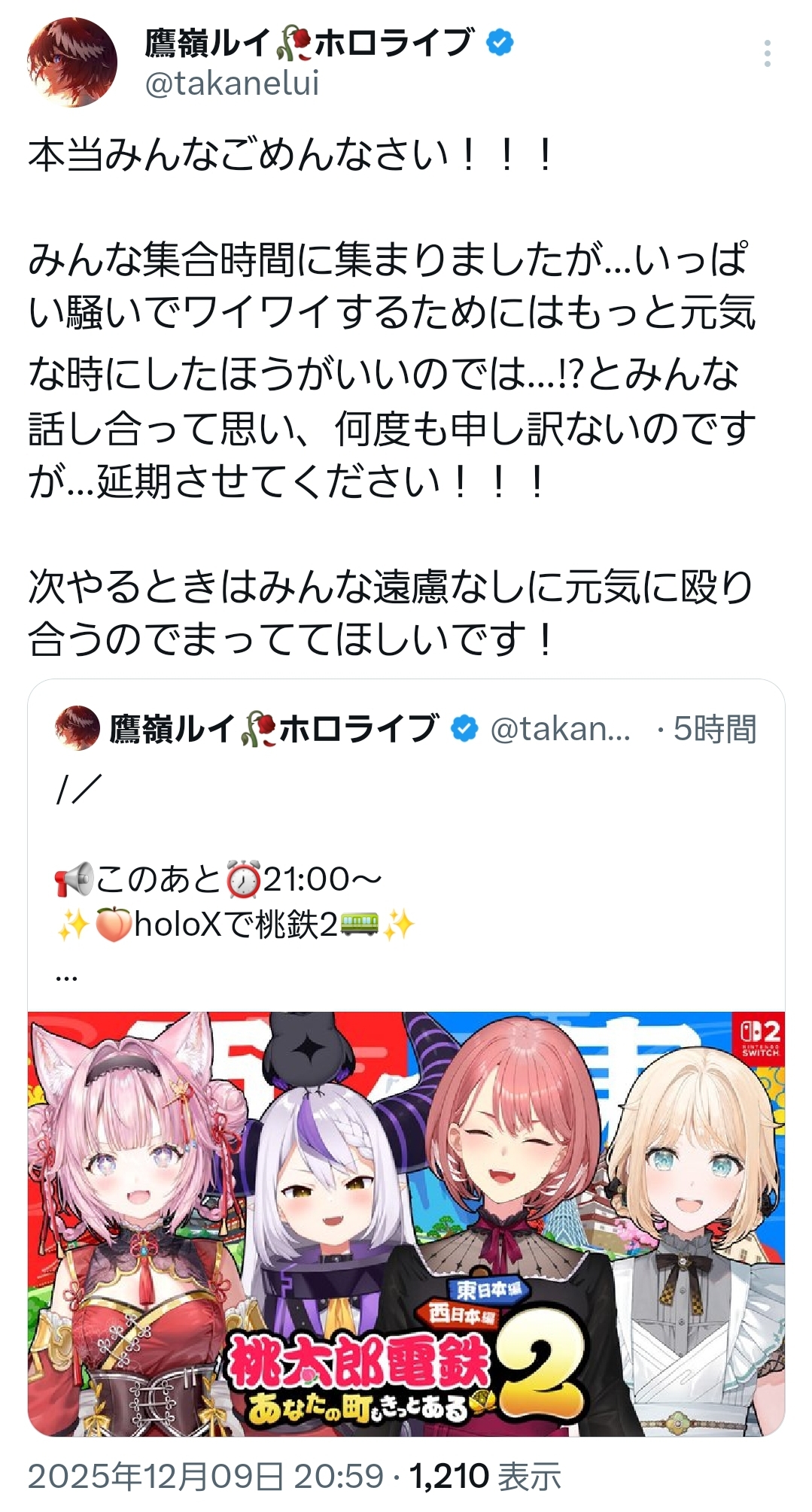Tap the verified badge in quoted tweet
Viewport: 812px width, 1512px height.
(x=464, y=728)
